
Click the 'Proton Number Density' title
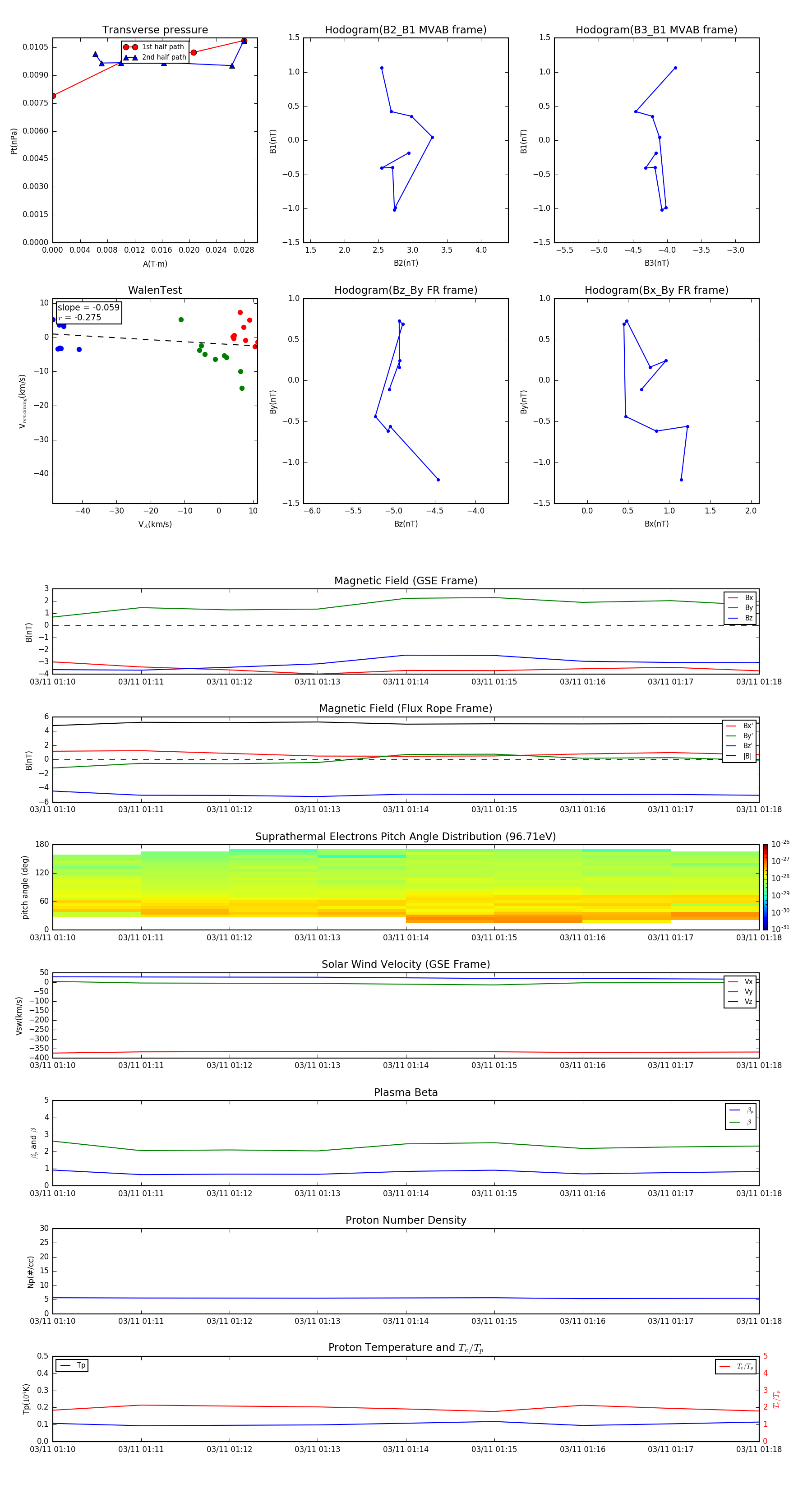coord(406,1220)
